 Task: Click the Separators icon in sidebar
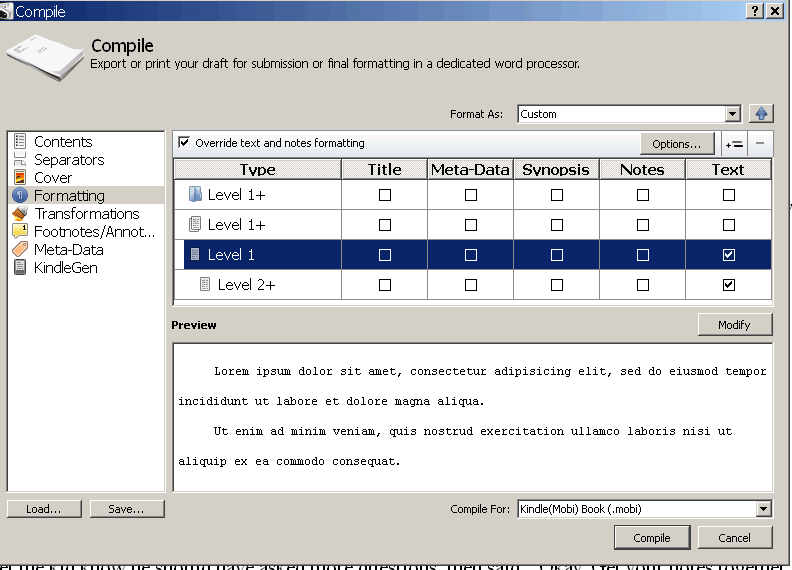pyautogui.click(x=20, y=160)
